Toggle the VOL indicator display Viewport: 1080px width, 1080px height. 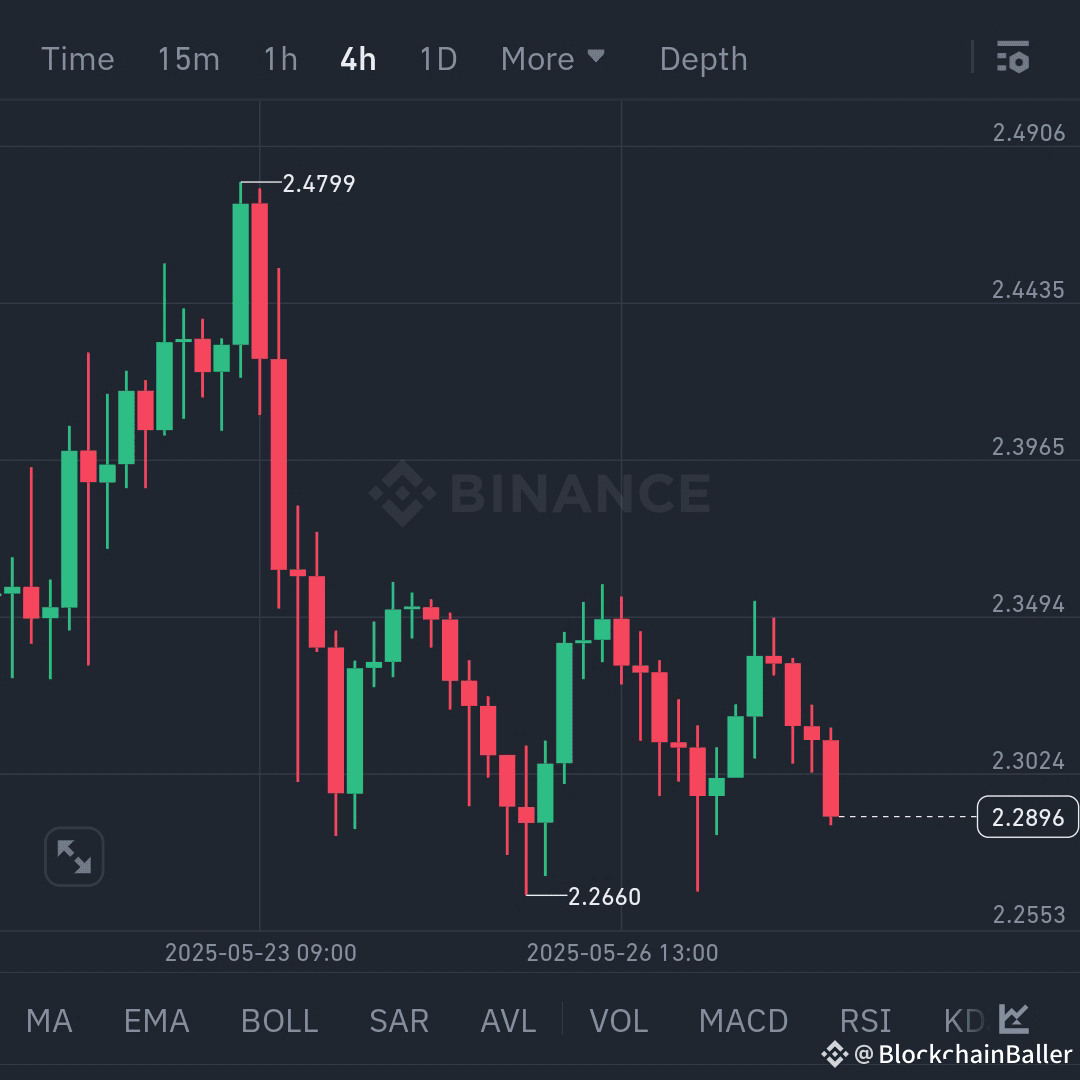[x=619, y=1020]
